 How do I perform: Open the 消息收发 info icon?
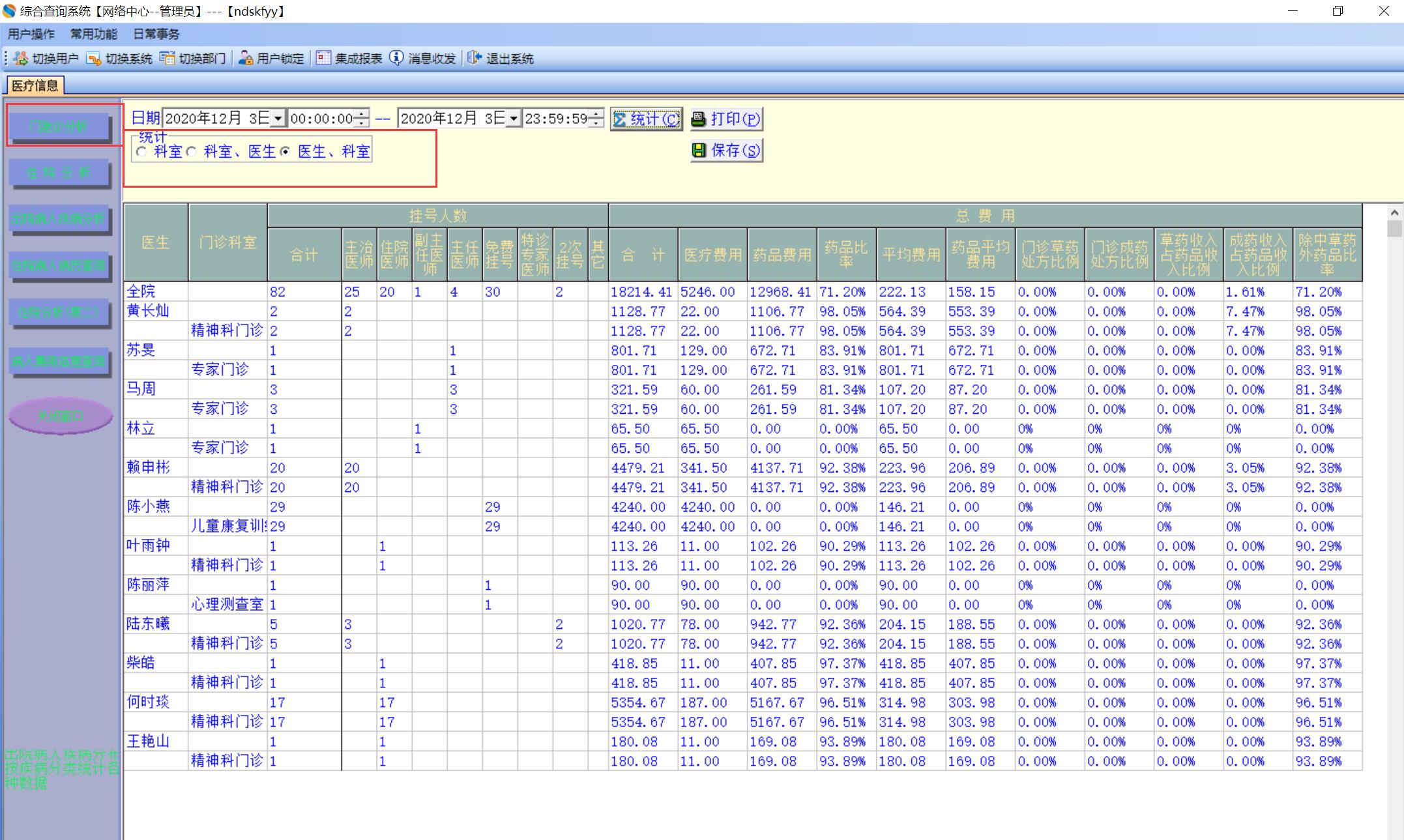pyautogui.click(x=396, y=59)
